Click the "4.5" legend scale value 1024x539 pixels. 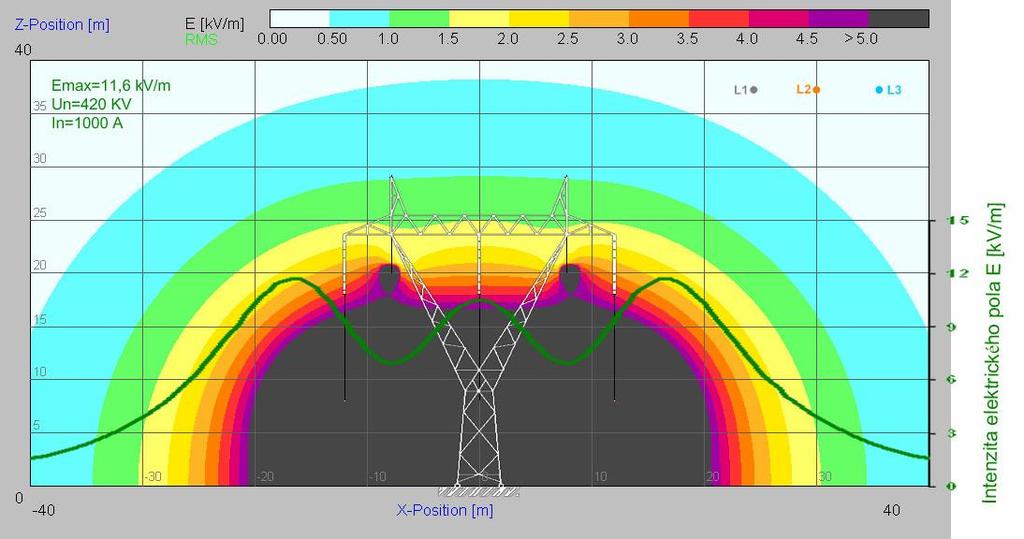point(807,39)
